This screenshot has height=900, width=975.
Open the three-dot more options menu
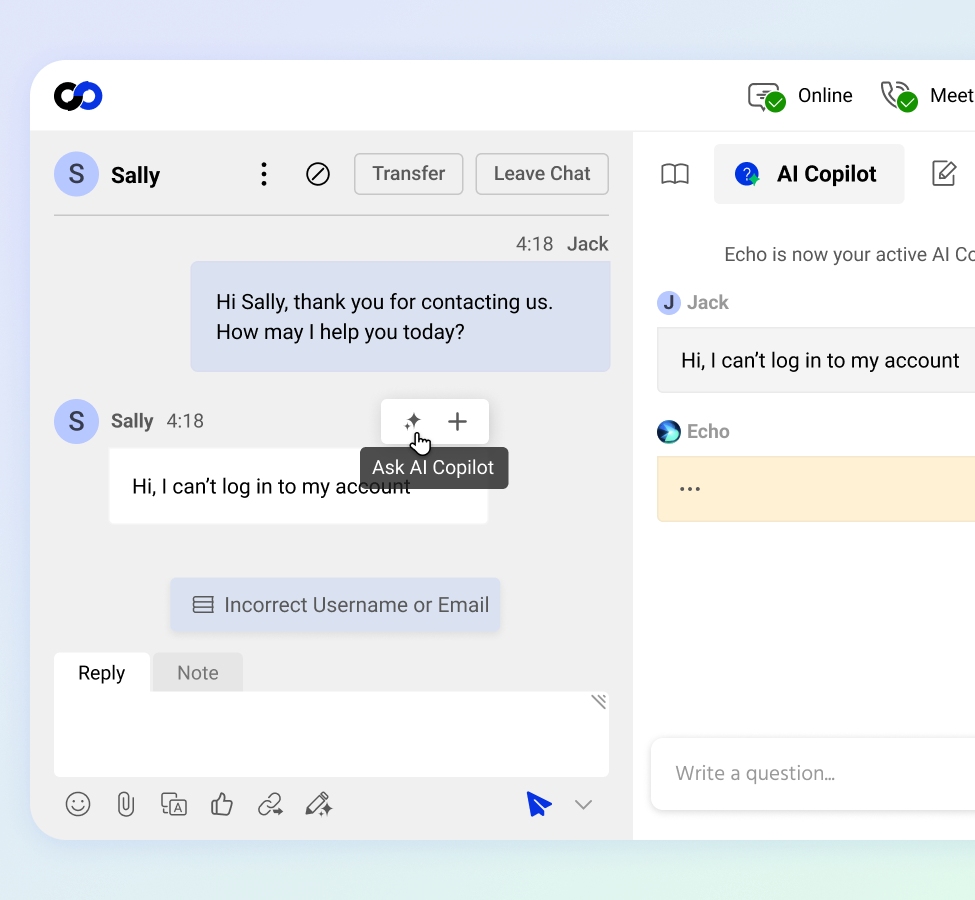(264, 175)
